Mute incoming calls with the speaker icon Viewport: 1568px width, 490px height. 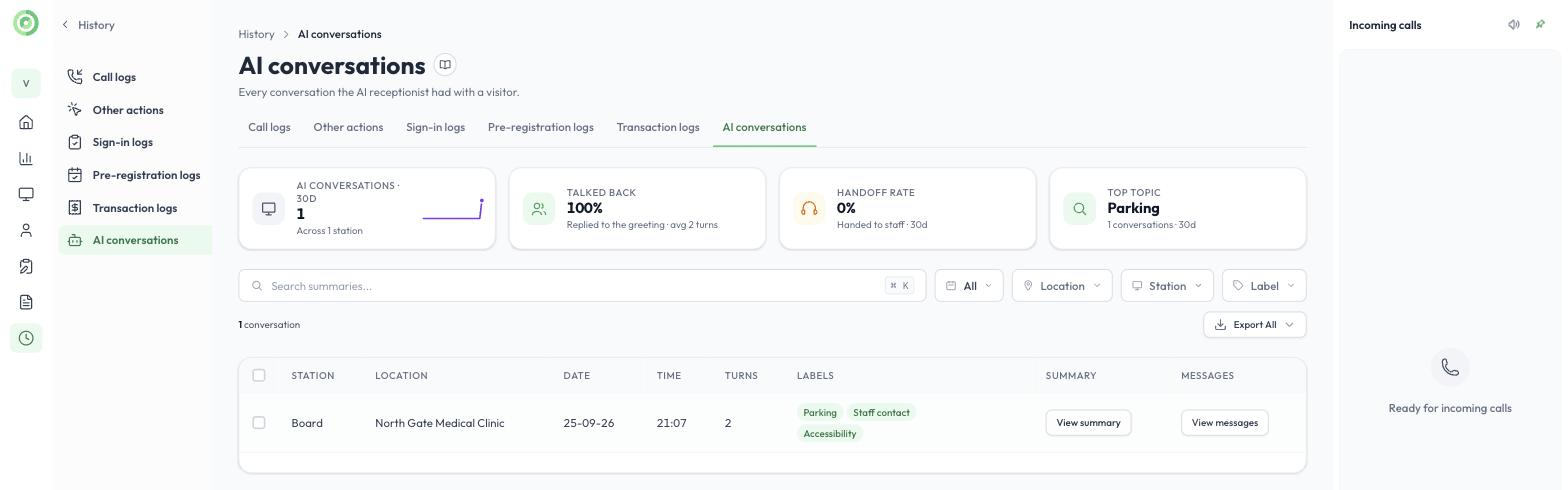pyautogui.click(x=1514, y=25)
